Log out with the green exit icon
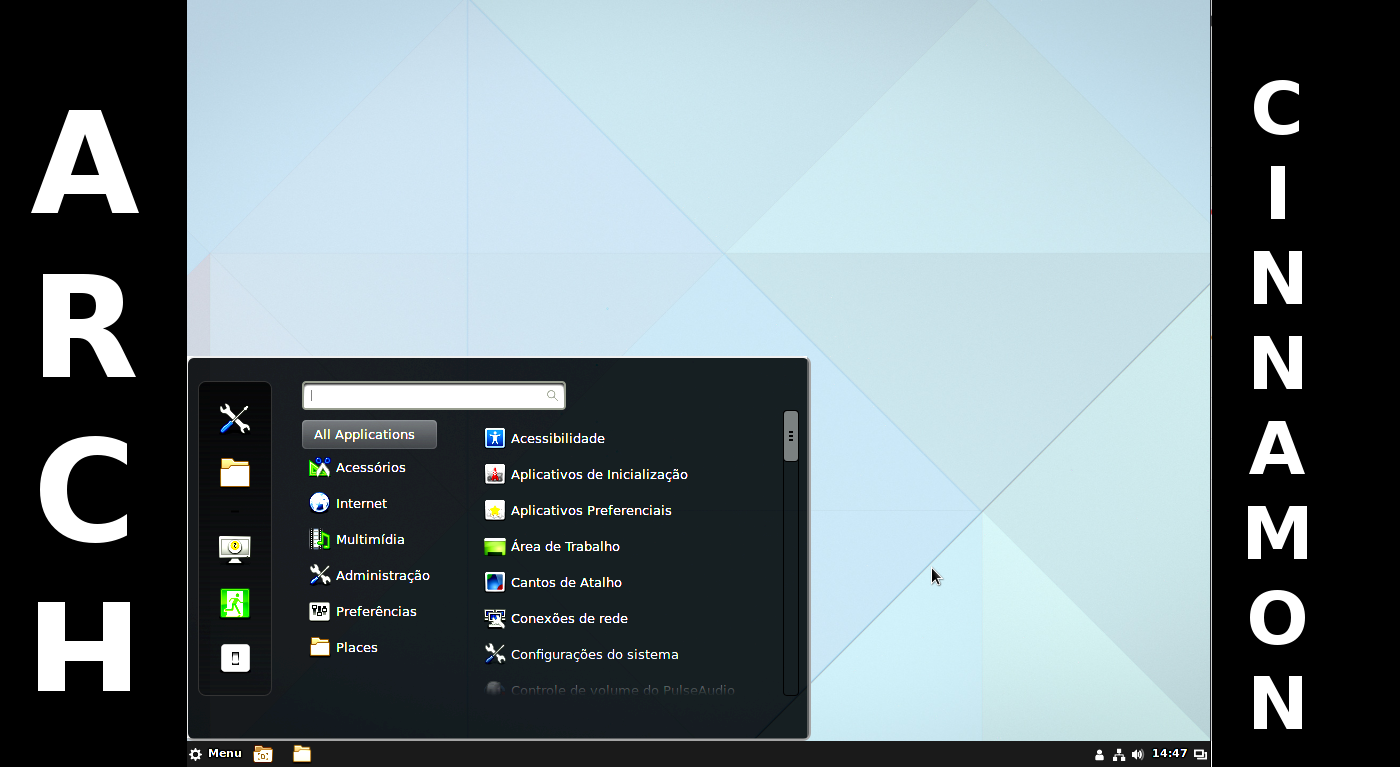This screenshot has width=1400, height=767. pyautogui.click(x=235, y=602)
